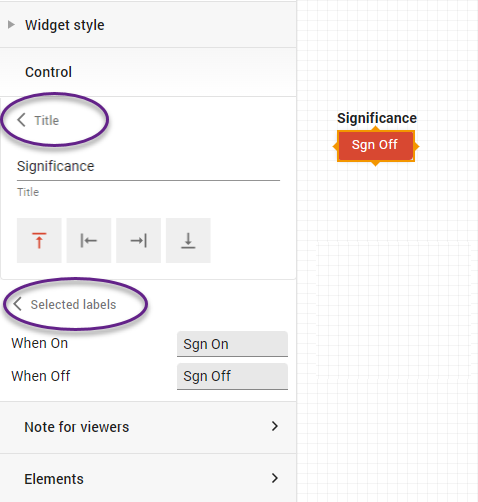Align title to the left side
This screenshot has height=502, width=478.
click(x=89, y=240)
